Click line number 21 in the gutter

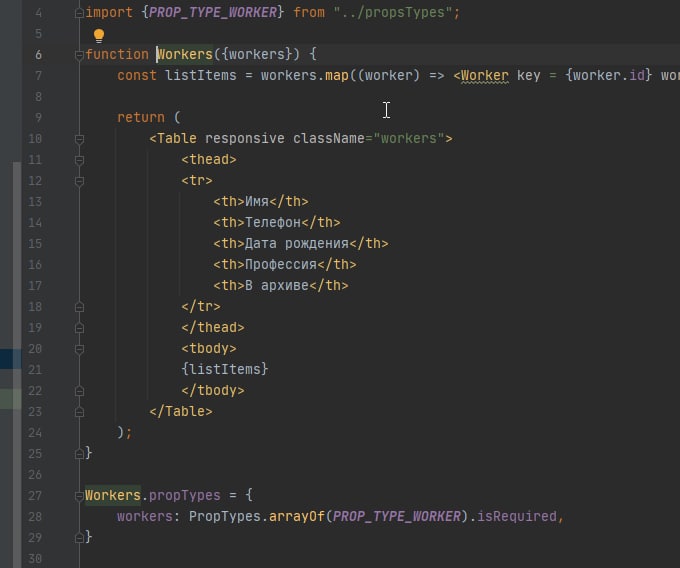click(x=35, y=370)
